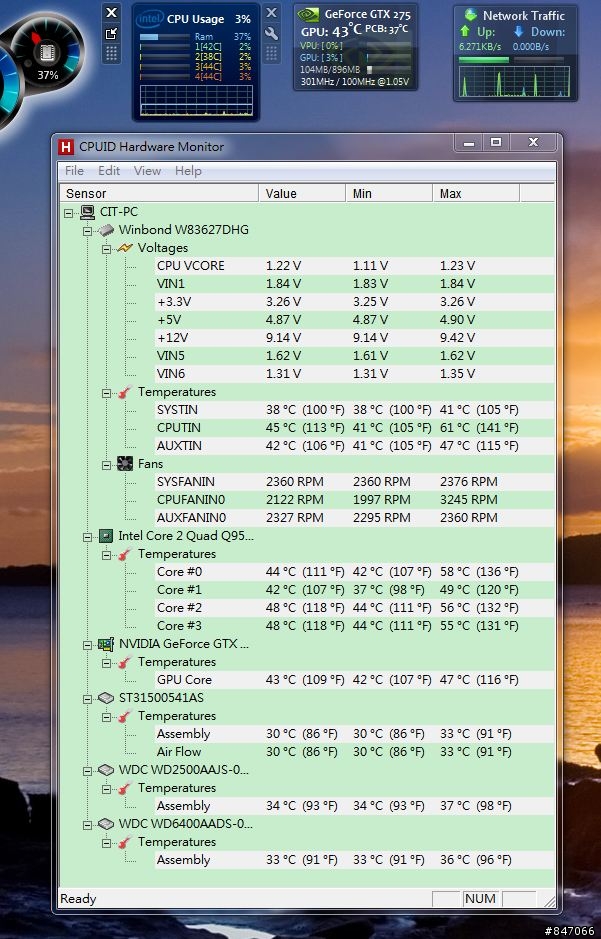Click the VIN6 max value 1.35 V

click(457, 374)
